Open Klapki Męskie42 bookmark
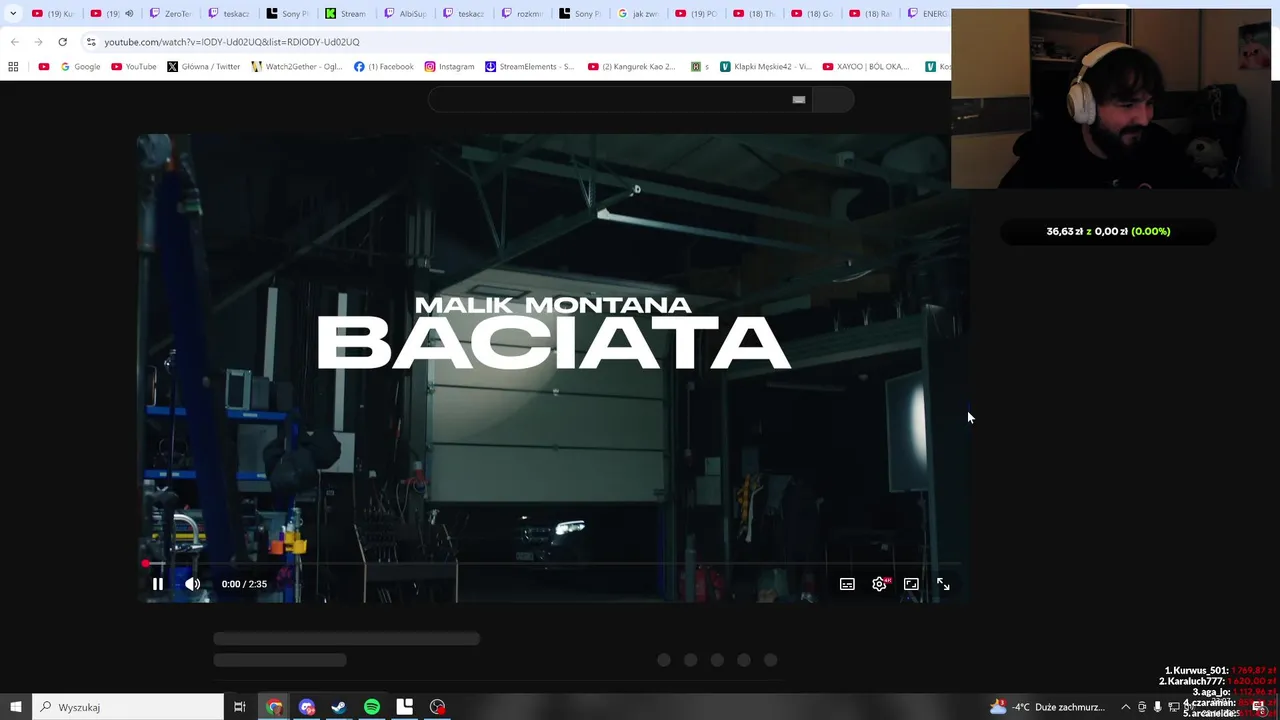The image size is (1280, 720). click(x=766, y=67)
